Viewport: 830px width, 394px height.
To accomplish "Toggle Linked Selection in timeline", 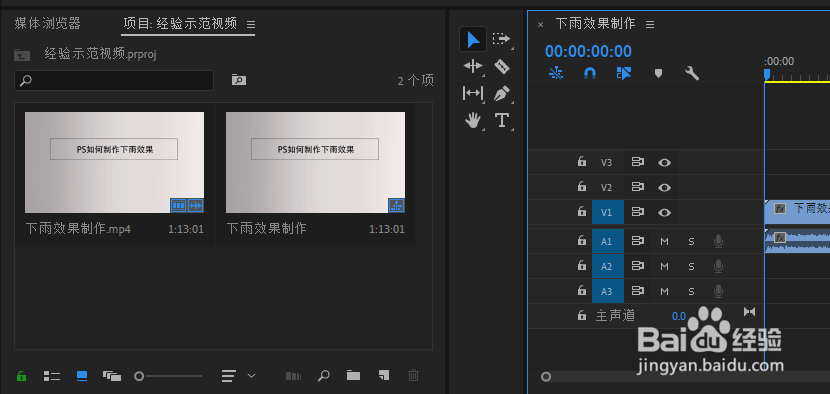I will point(624,73).
